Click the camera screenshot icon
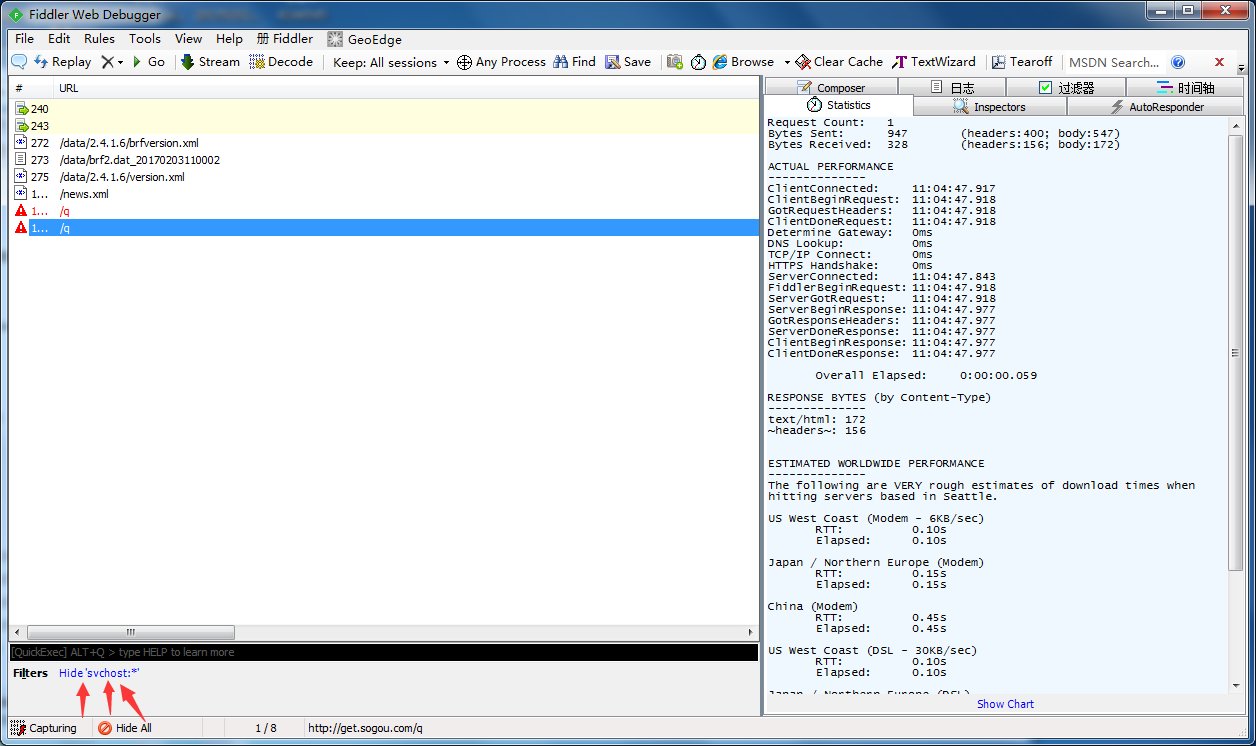Viewport: 1256px width, 746px height. tap(675, 62)
